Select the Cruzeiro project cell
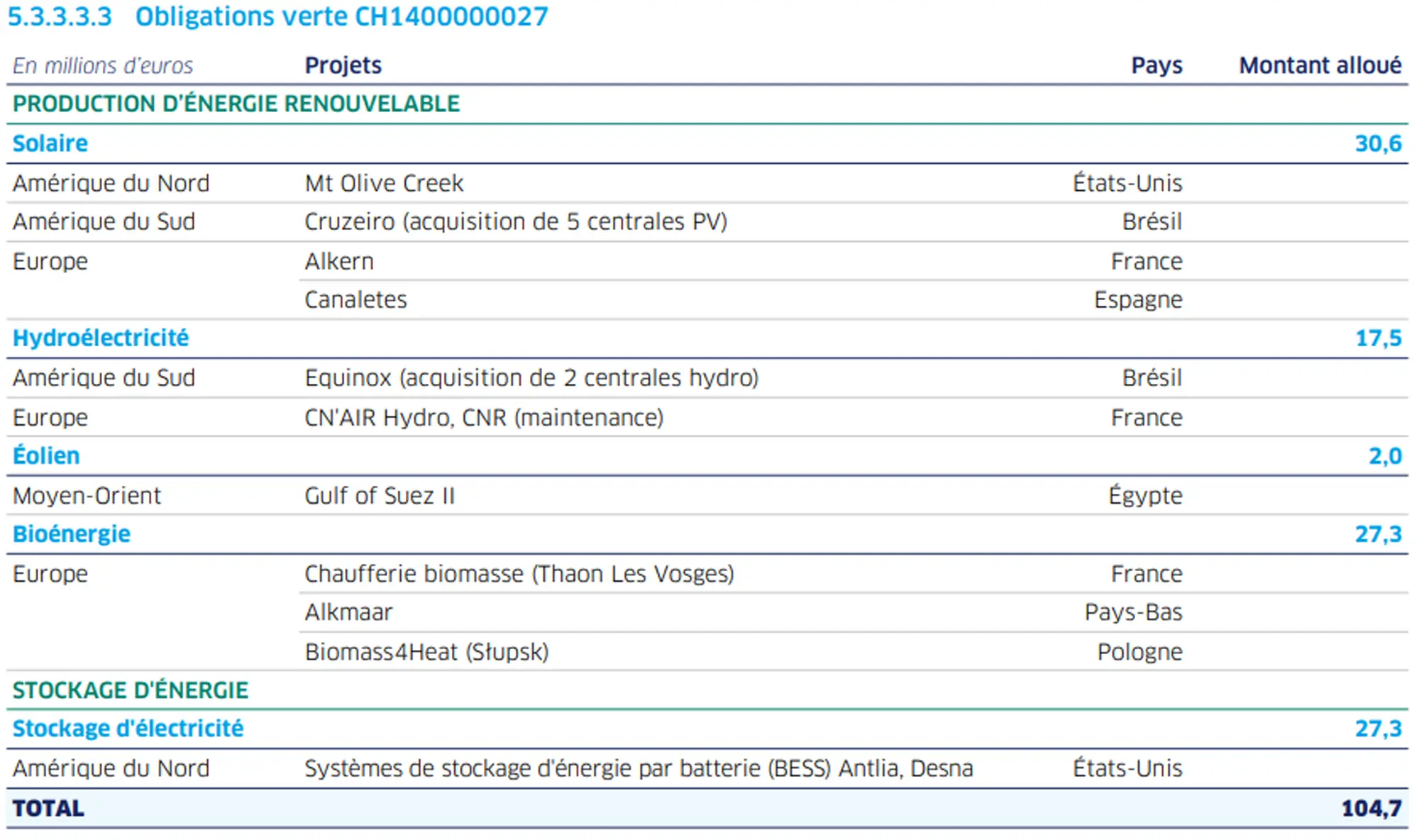This screenshot has height=840, width=1419. 516,221
